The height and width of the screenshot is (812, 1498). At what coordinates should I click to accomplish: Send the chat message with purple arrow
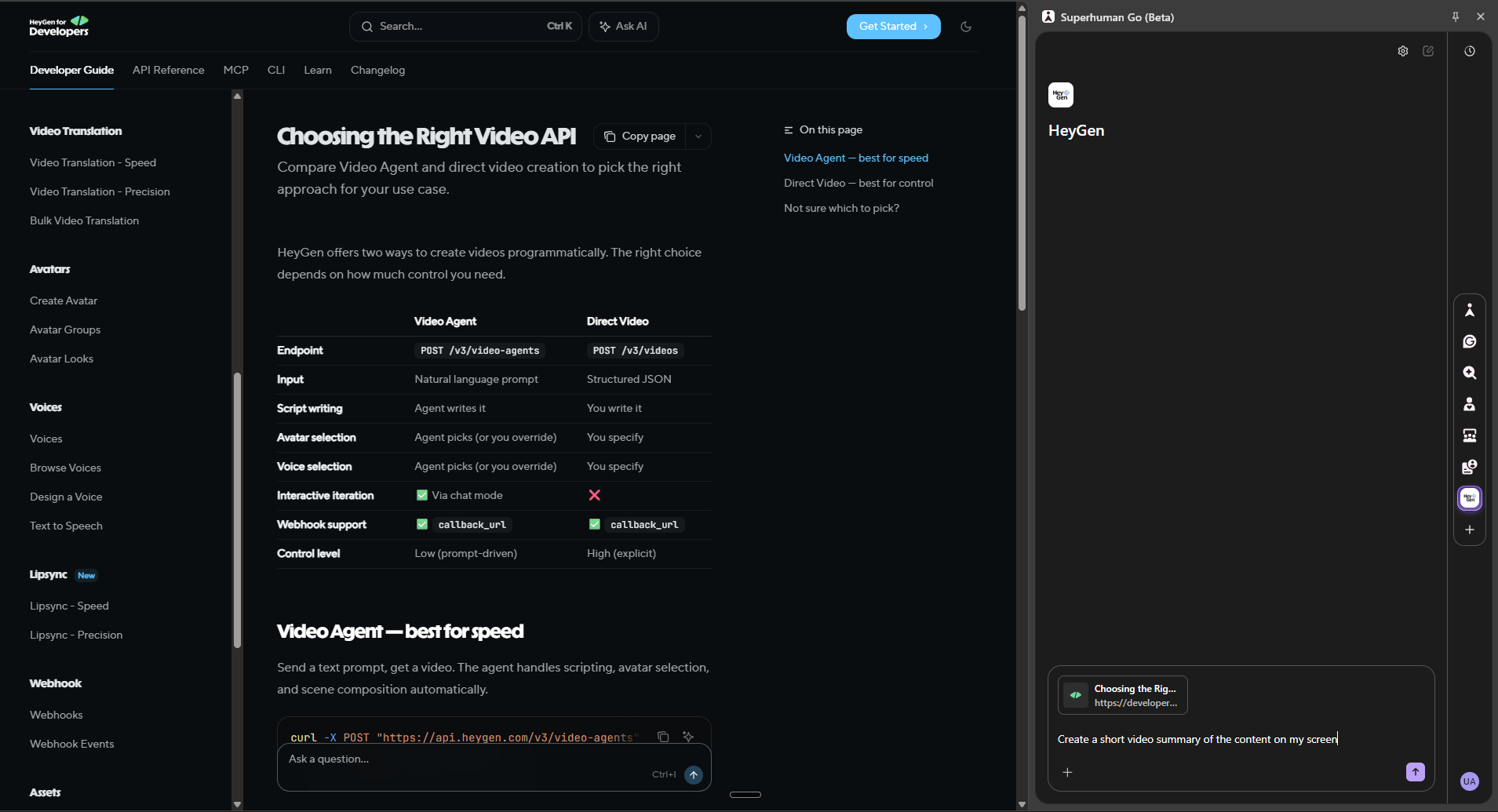click(x=1416, y=772)
